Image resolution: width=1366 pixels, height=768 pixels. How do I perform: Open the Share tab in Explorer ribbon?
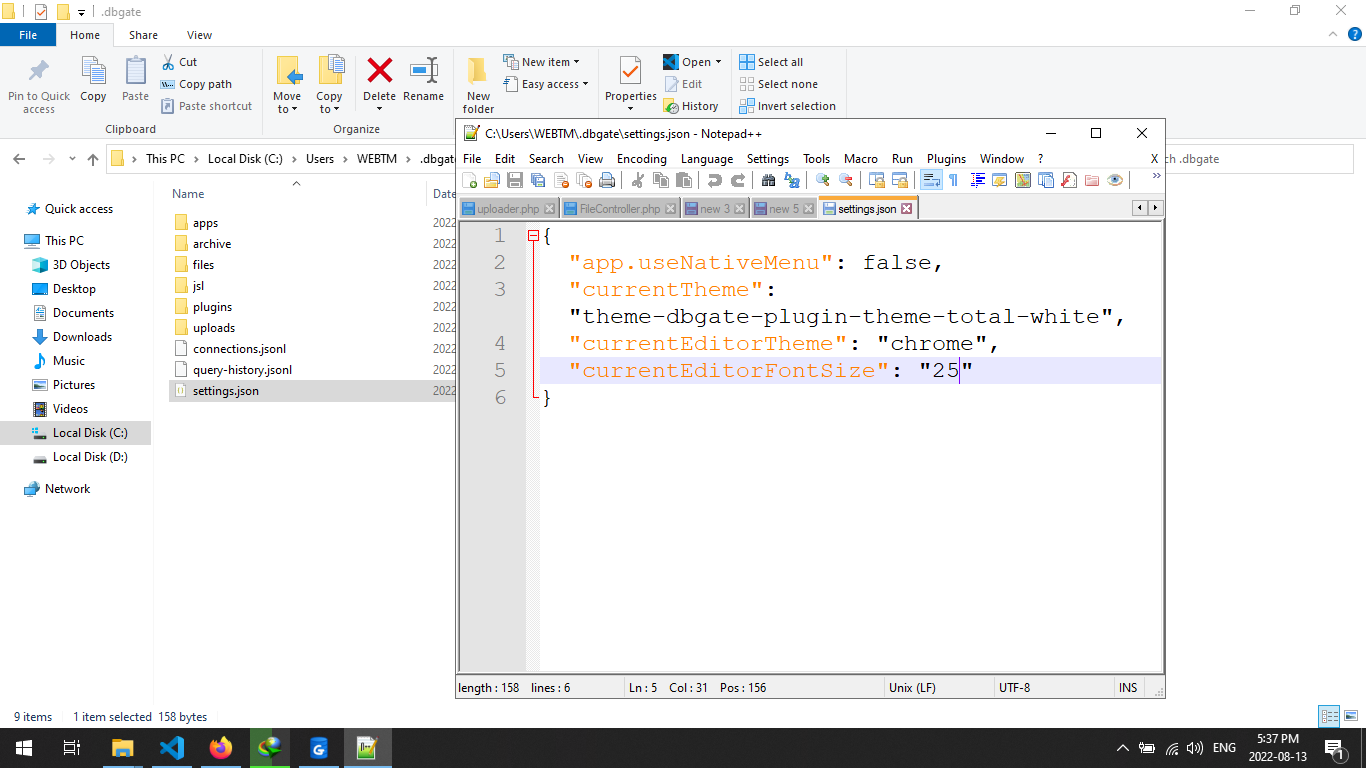point(143,35)
